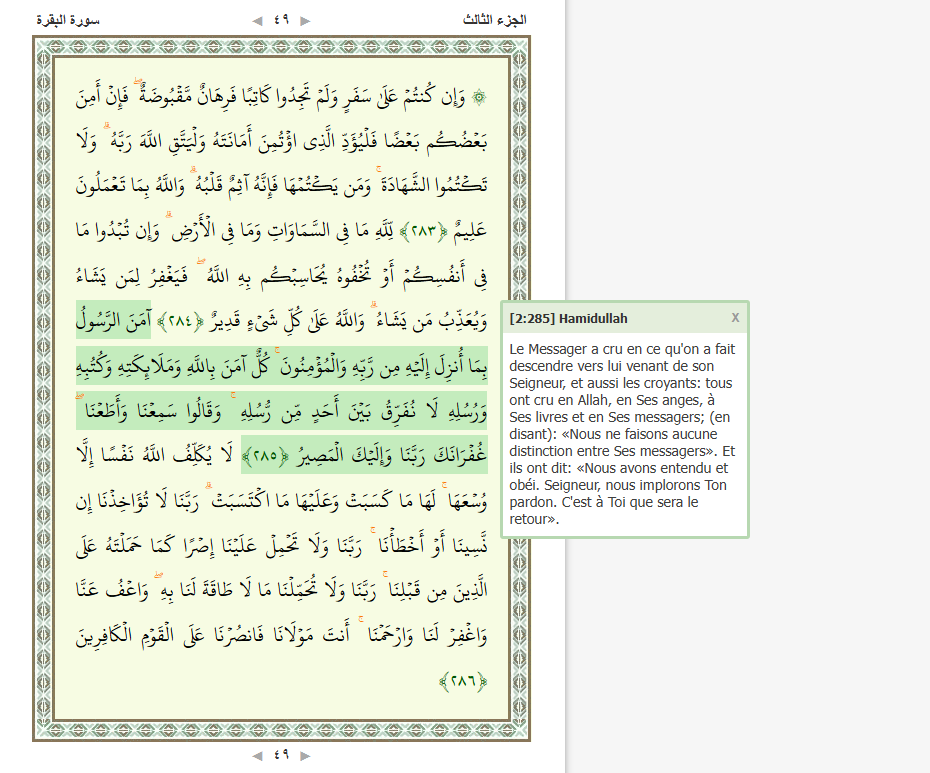Image resolution: width=930 pixels, height=773 pixels.
Task: Click the right-pointing arrow below the page
Action: tap(305, 756)
